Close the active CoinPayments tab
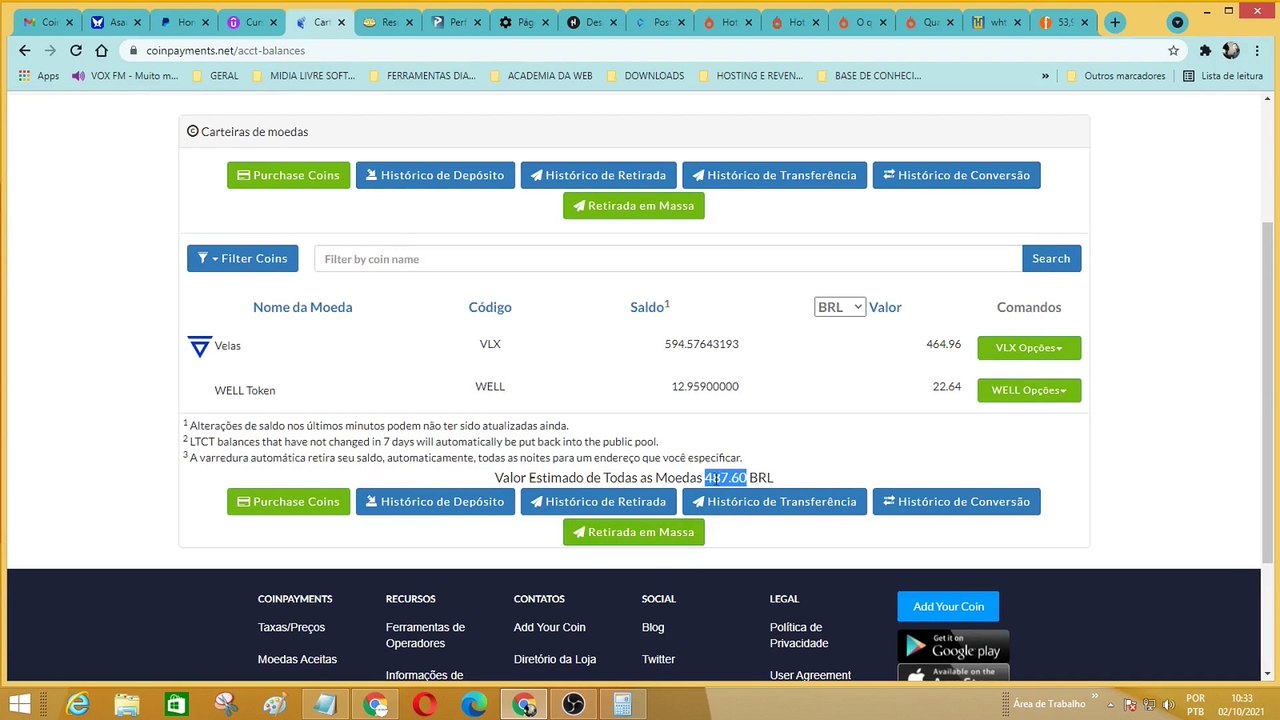 343,22
